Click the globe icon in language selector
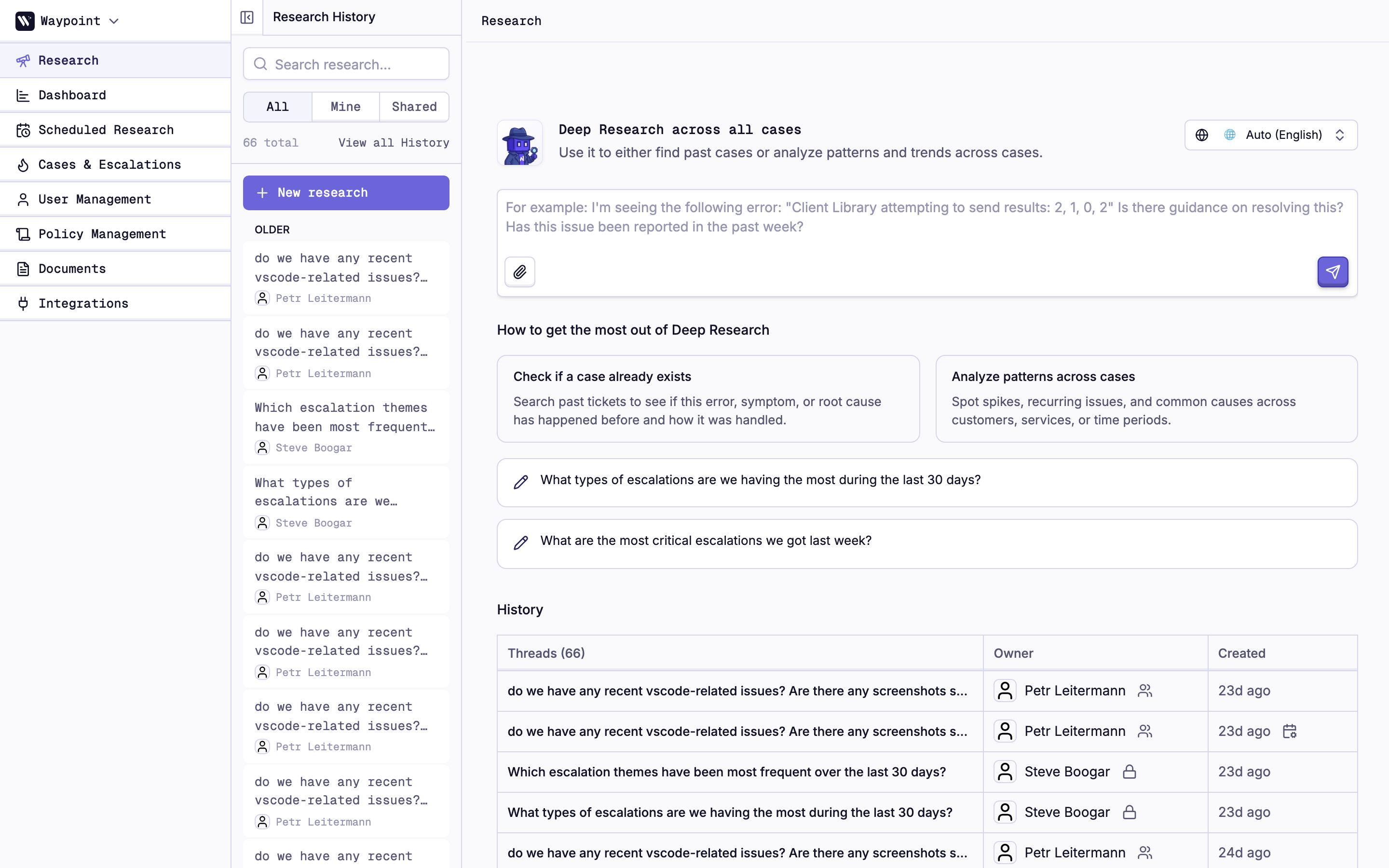This screenshot has height=868, width=1389. tap(1202, 135)
